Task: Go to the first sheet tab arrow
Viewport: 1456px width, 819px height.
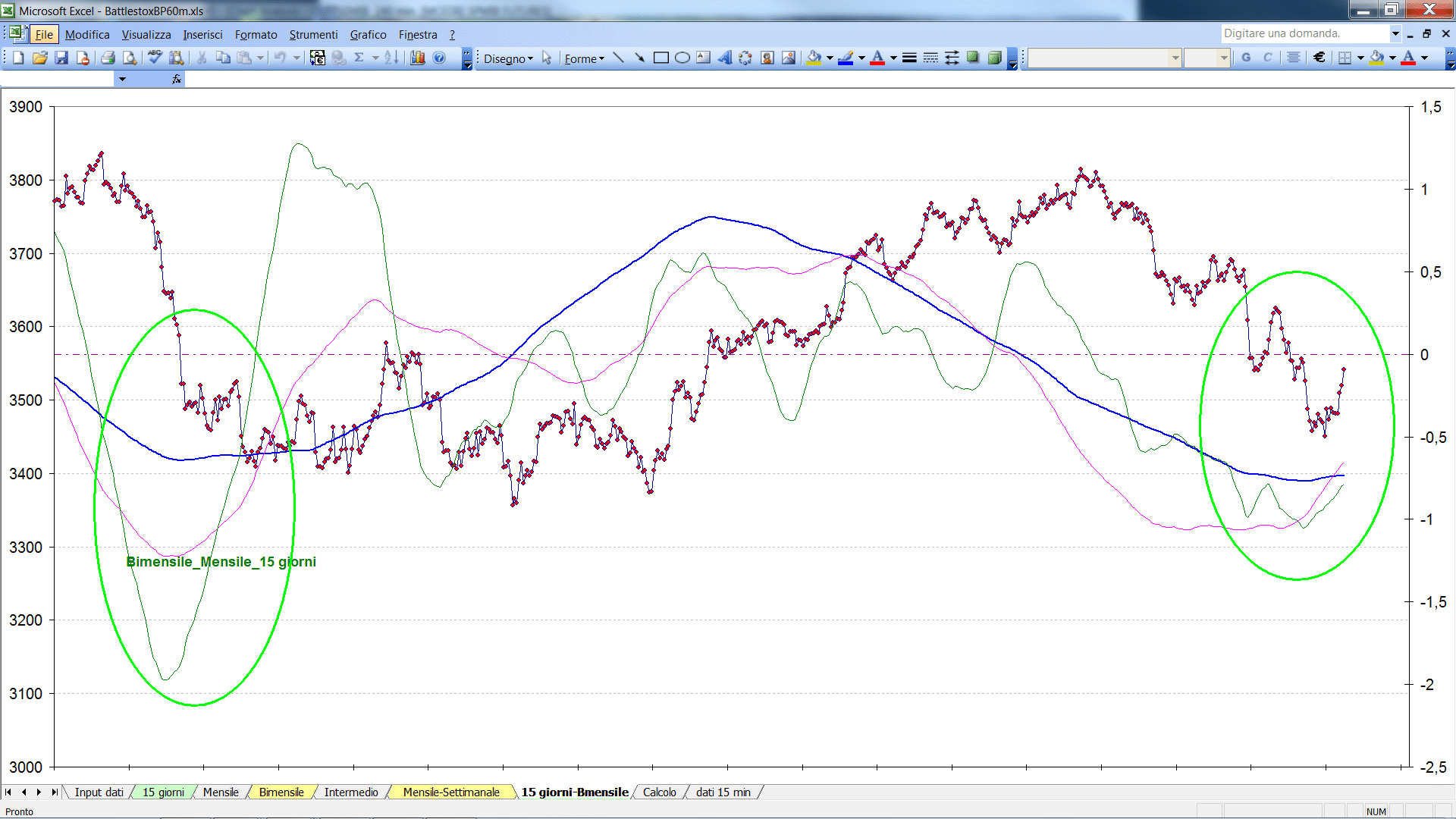Action: pyautogui.click(x=8, y=792)
